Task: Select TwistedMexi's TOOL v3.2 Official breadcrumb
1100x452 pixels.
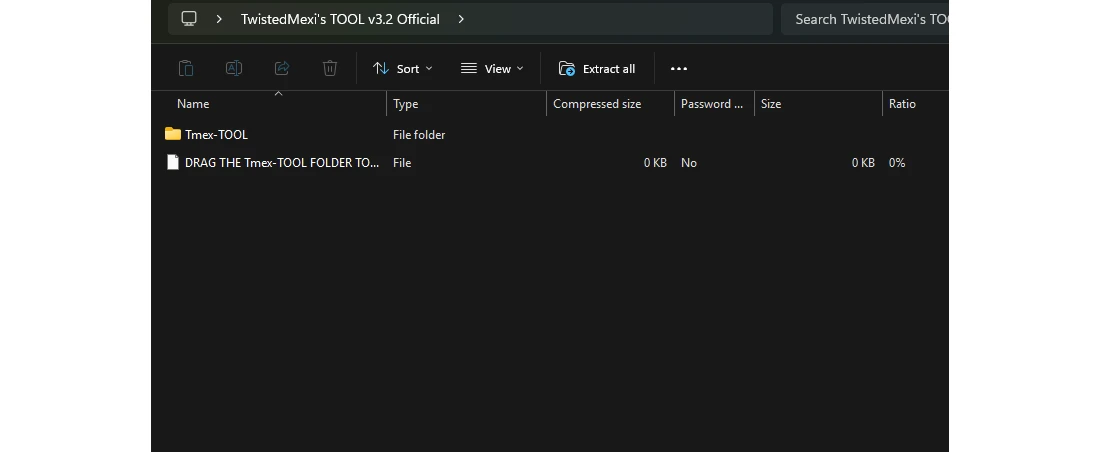Action: [340, 19]
